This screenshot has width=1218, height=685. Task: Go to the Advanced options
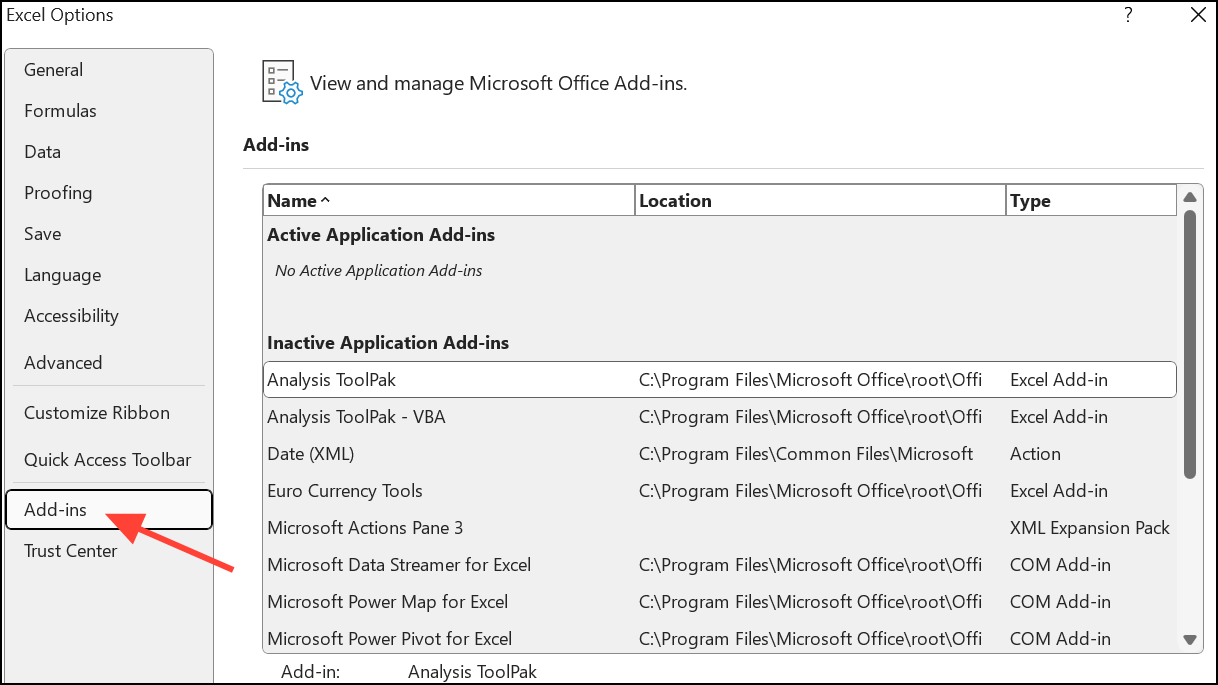[x=63, y=363]
